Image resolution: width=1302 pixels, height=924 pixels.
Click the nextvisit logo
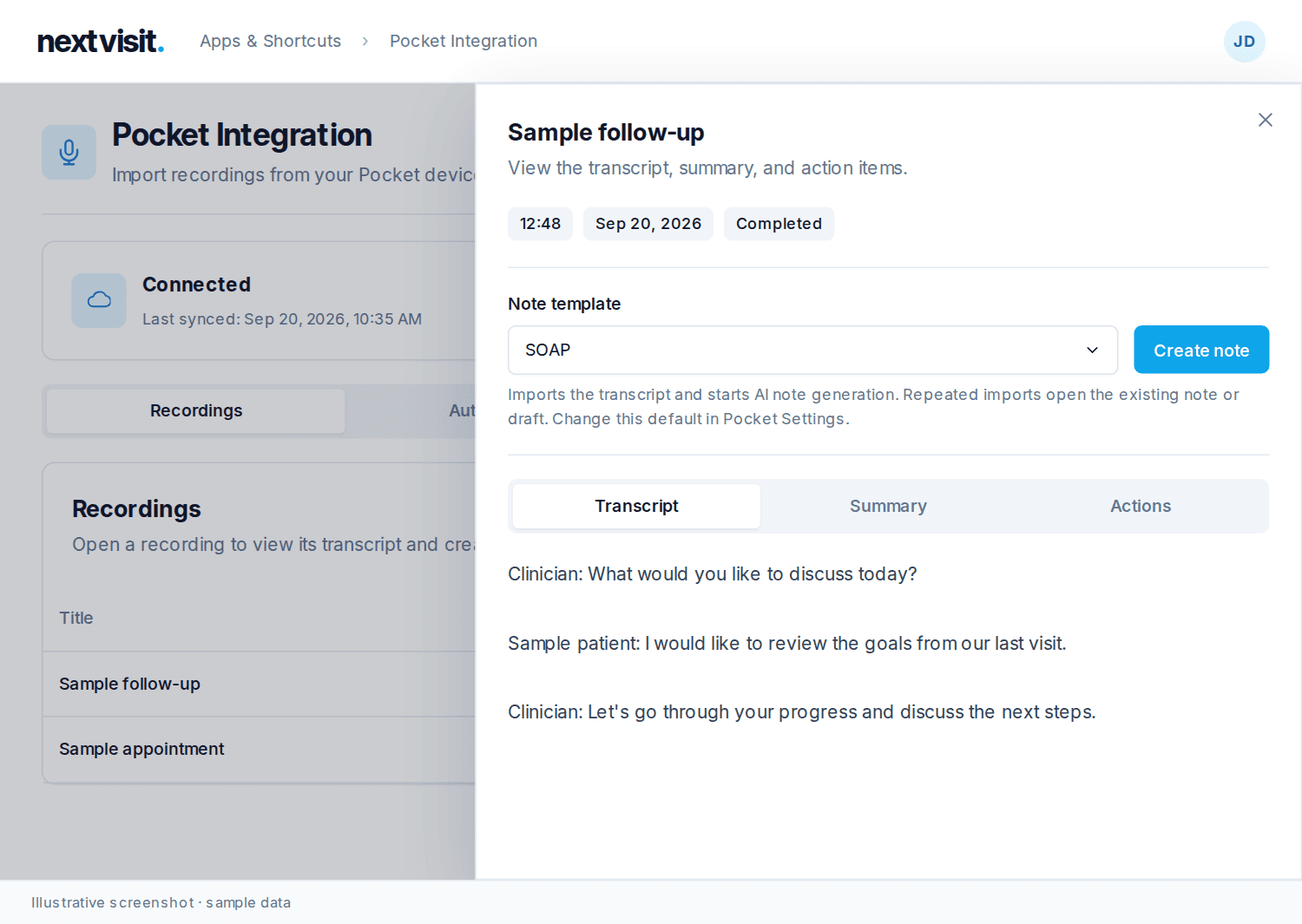(x=101, y=42)
